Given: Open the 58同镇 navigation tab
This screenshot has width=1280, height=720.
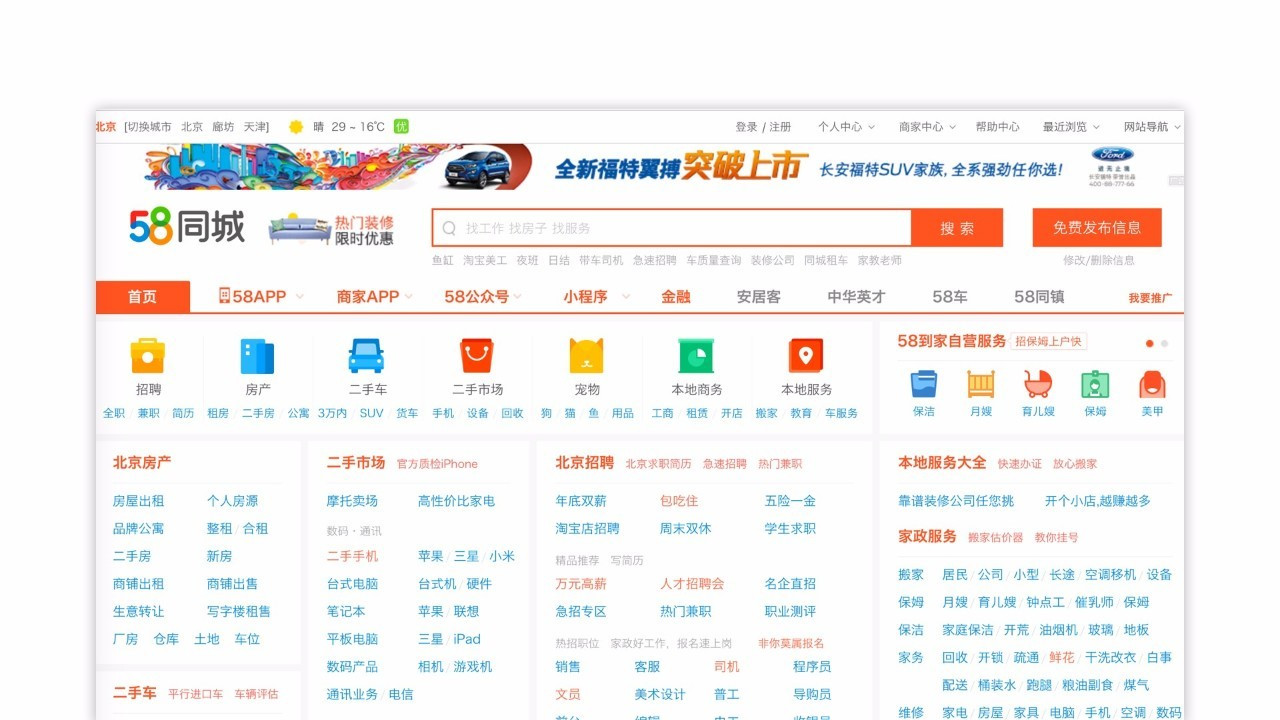Looking at the screenshot, I should tap(1039, 297).
